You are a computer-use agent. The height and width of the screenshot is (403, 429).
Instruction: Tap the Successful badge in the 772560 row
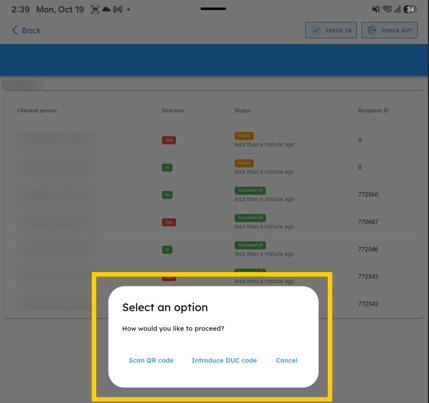coord(250,190)
